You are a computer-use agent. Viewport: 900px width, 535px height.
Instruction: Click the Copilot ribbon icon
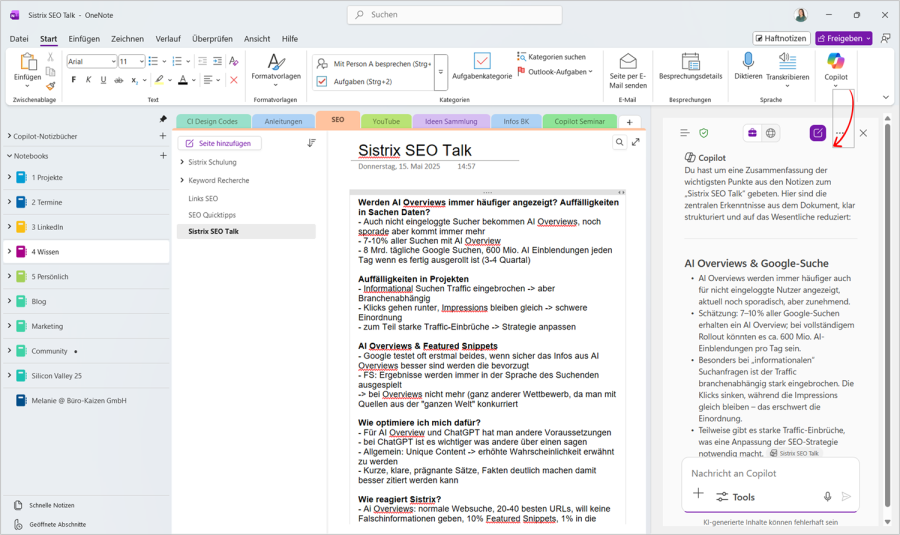click(836, 61)
